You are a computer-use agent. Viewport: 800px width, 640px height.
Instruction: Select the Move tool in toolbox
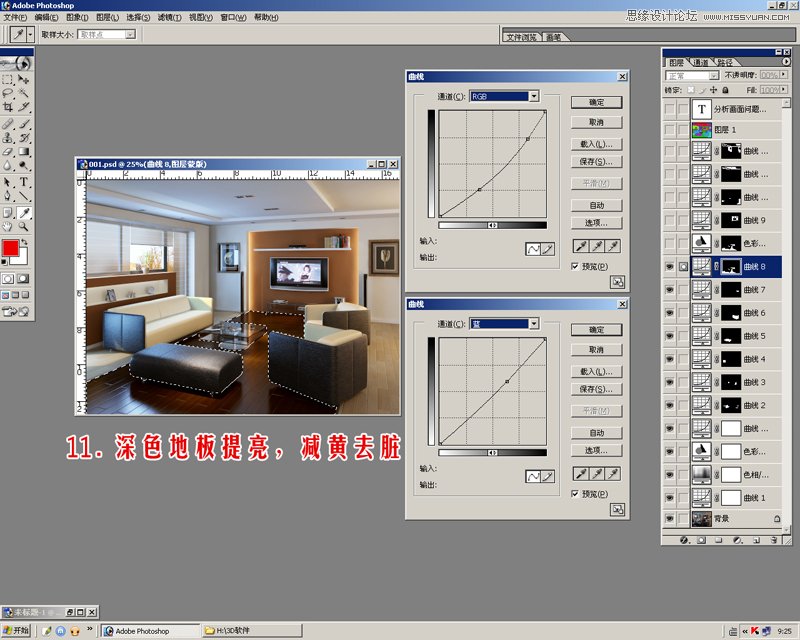point(23,80)
